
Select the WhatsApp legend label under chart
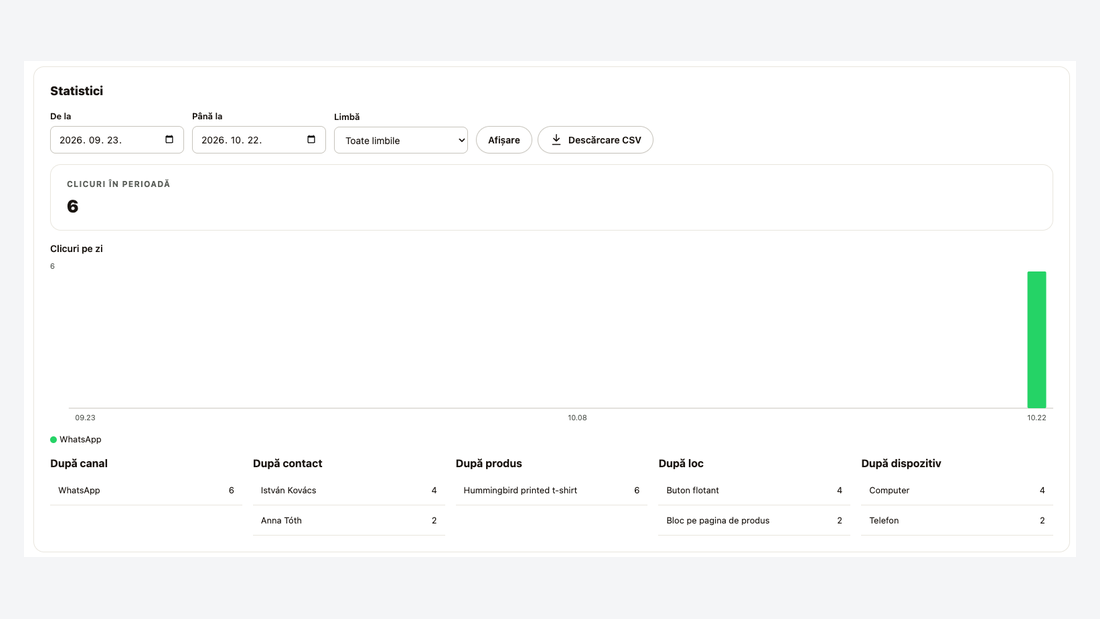coord(80,439)
